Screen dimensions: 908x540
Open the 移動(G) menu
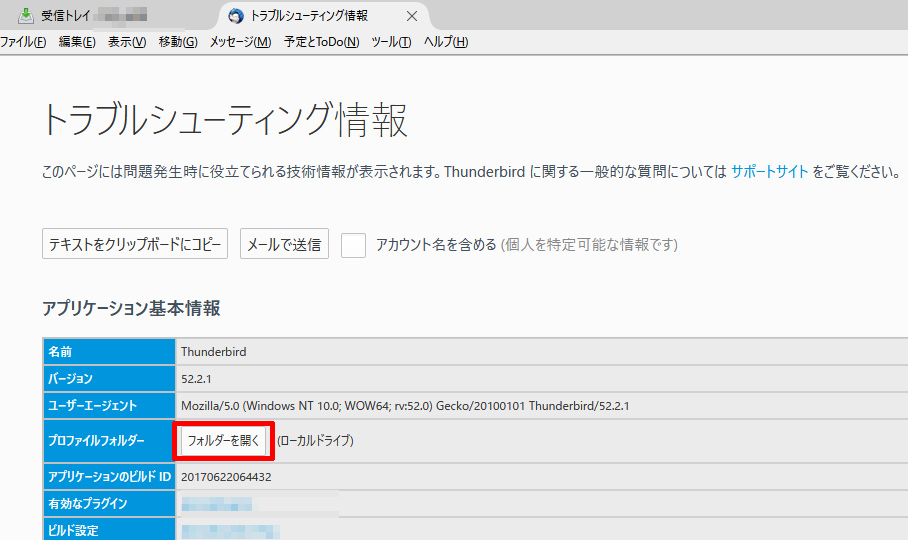coord(178,42)
